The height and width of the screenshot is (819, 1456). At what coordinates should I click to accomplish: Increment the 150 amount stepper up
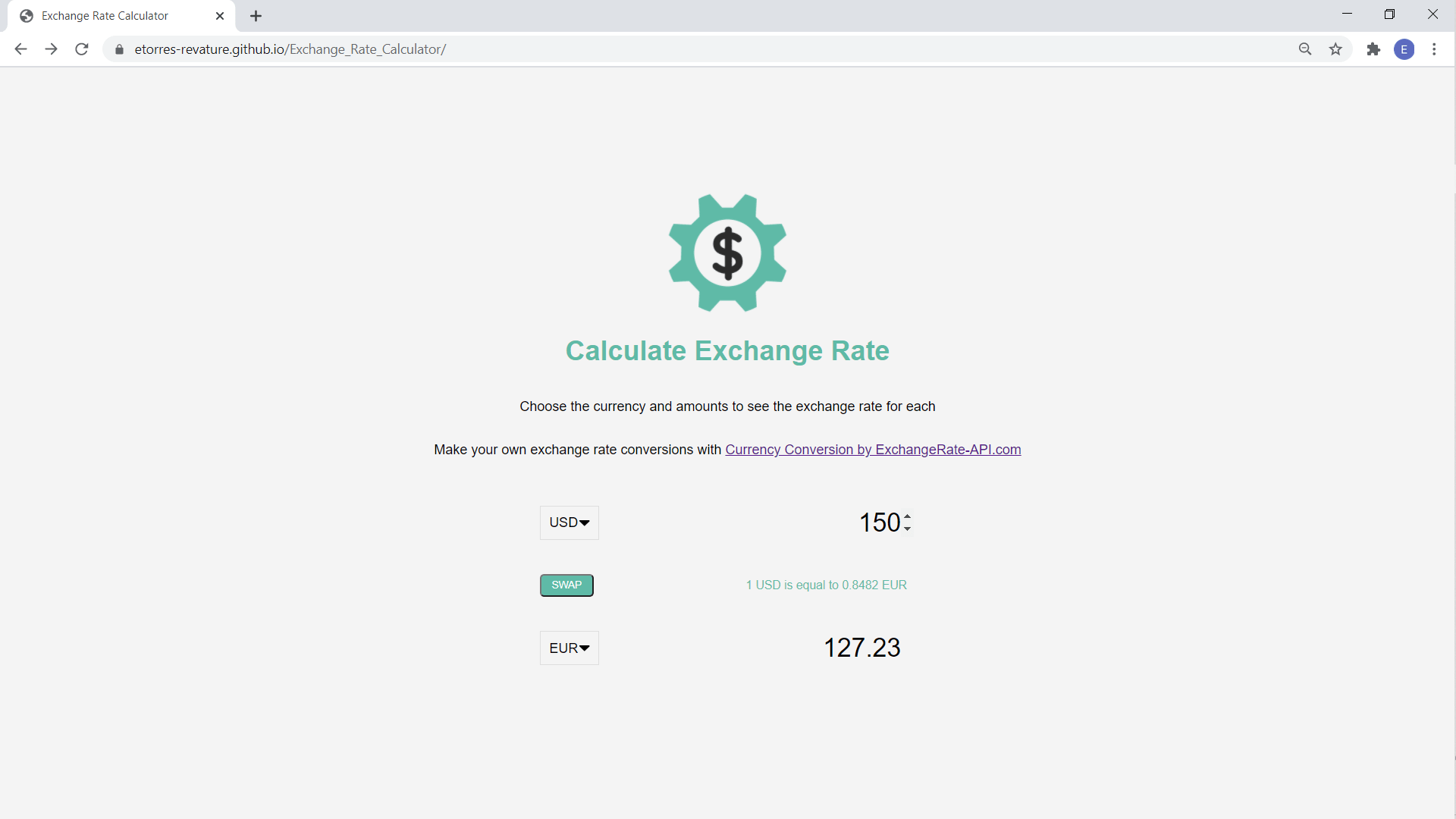907,516
